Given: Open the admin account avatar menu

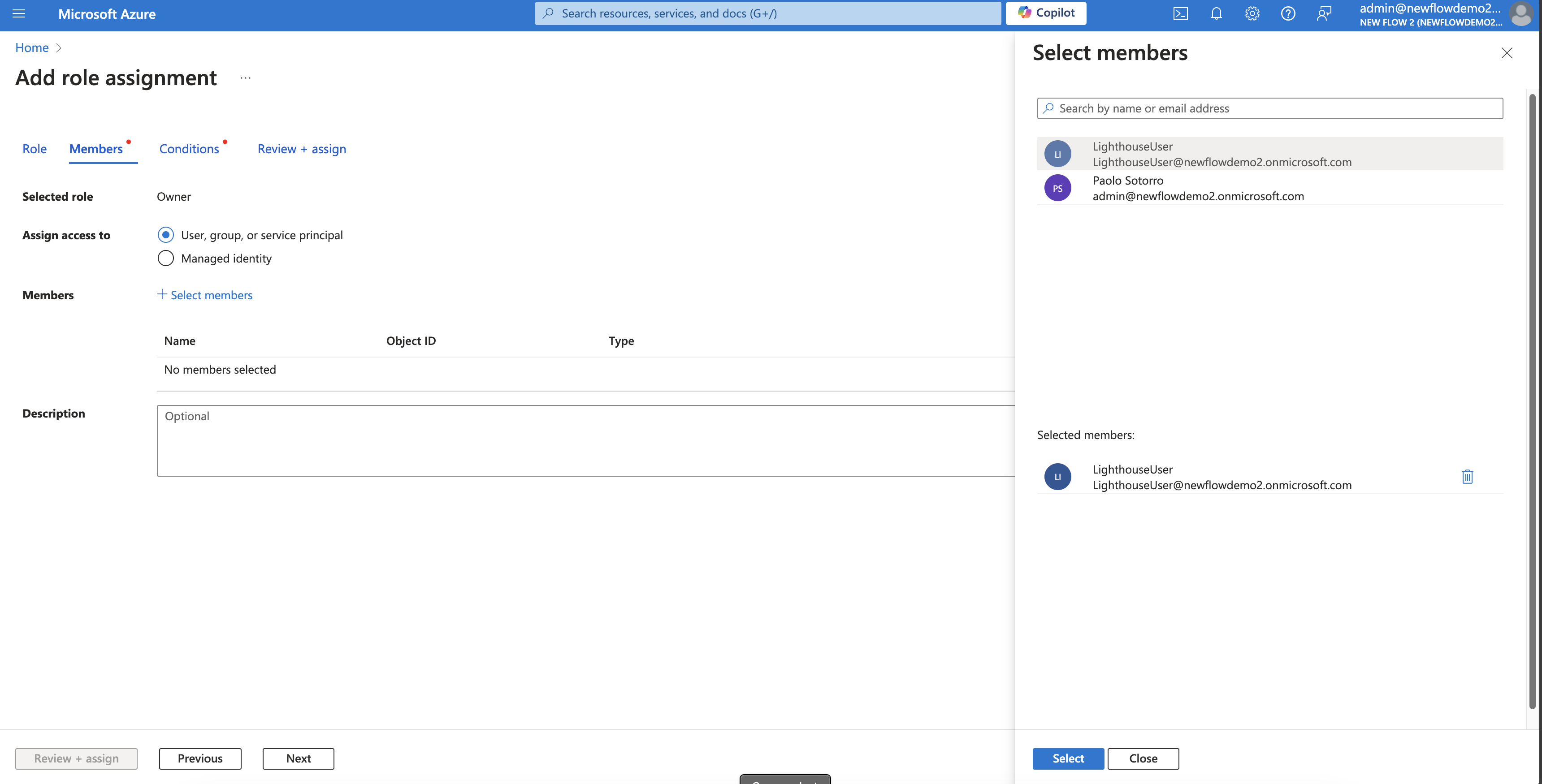Looking at the screenshot, I should click(1521, 14).
